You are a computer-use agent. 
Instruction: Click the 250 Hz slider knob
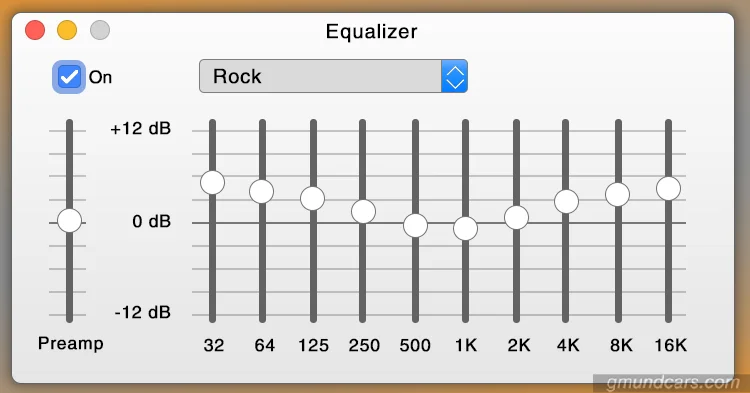(x=364, y=211)
